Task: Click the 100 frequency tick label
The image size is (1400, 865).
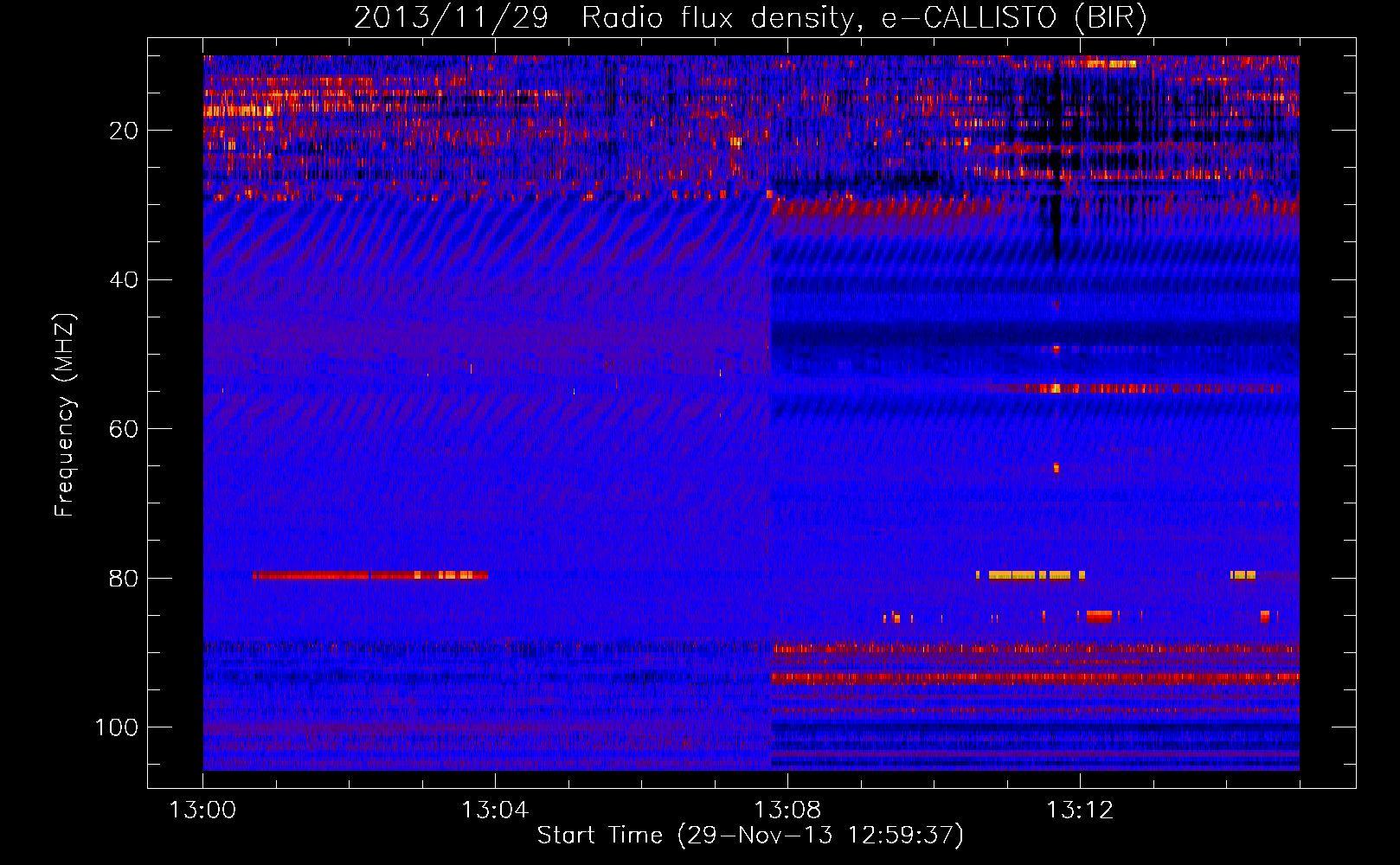Action: pos(117,727)
